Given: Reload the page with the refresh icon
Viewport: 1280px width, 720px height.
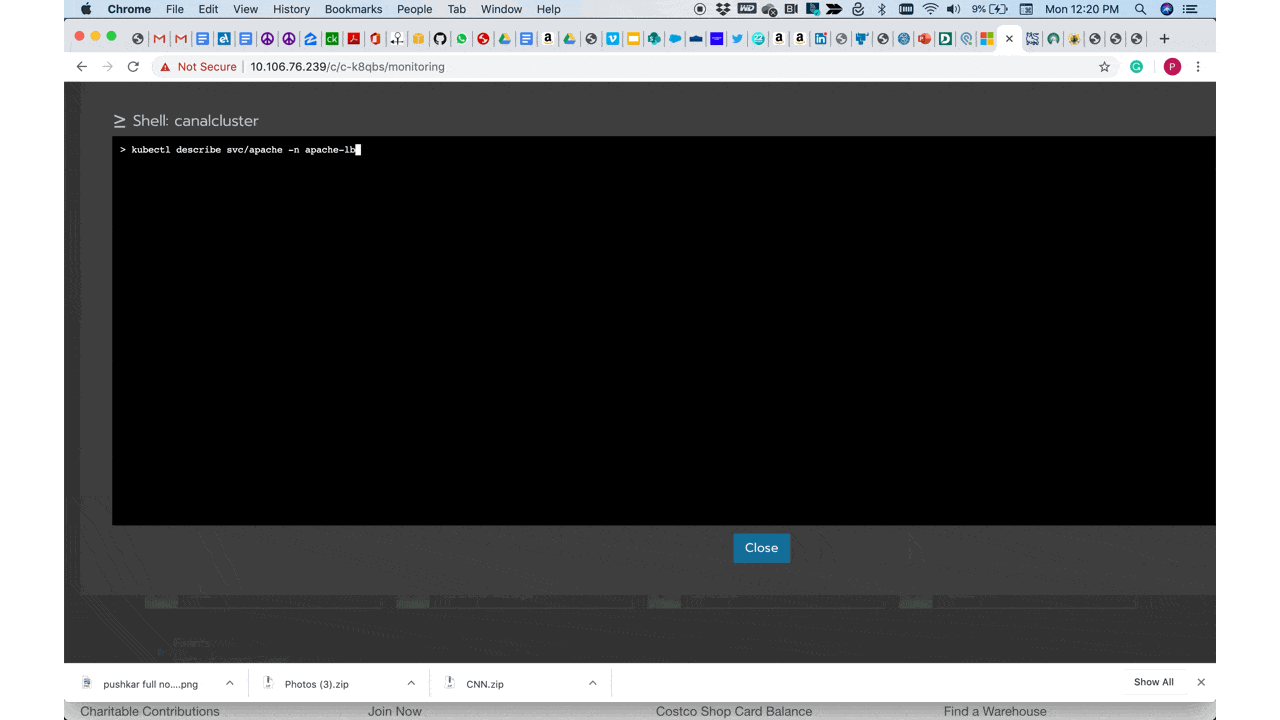Looking at the screenshot, I should point(133,67).
